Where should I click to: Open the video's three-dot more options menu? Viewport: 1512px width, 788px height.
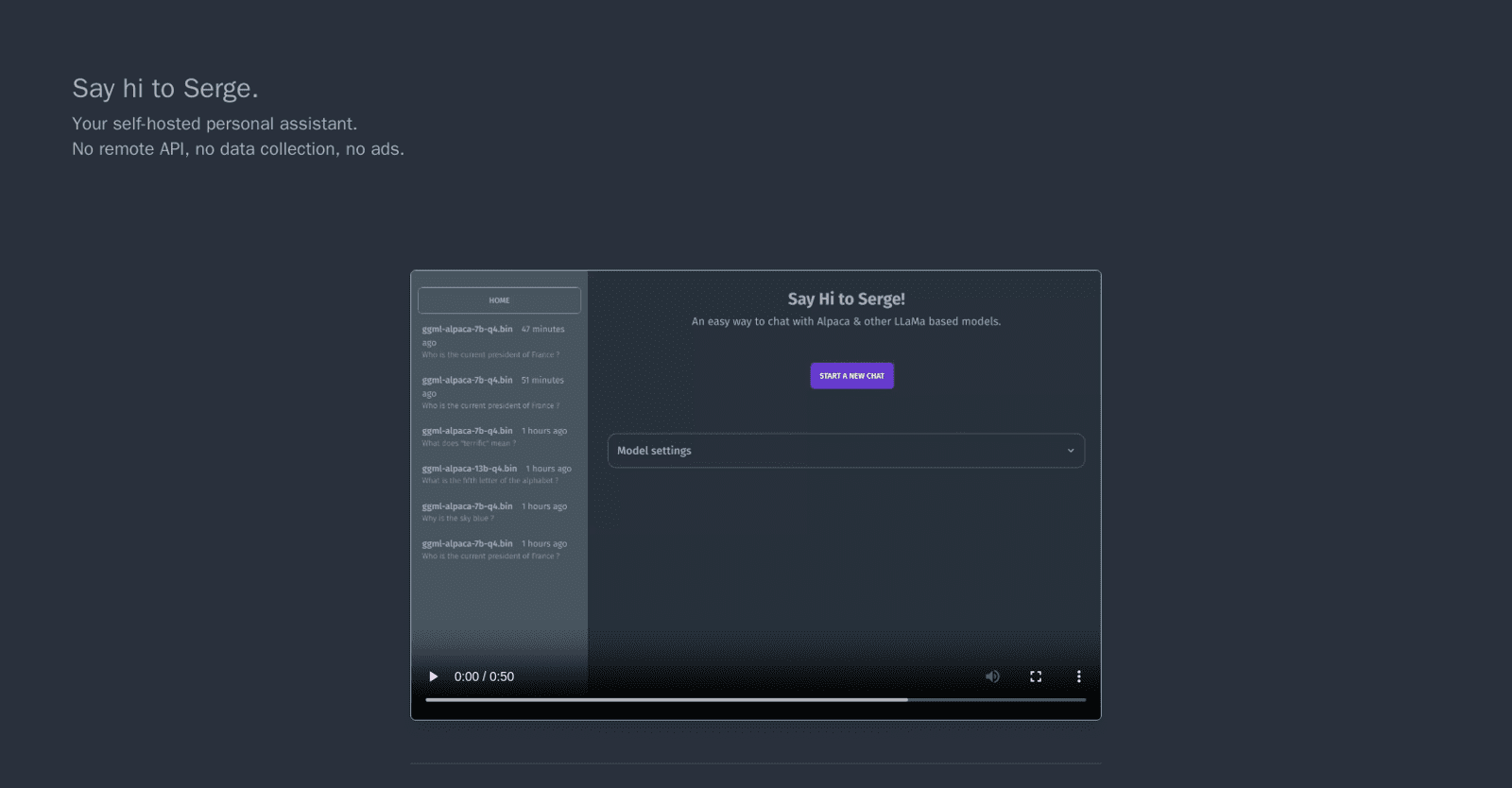pyautogui.click(x=1078, y=677)
